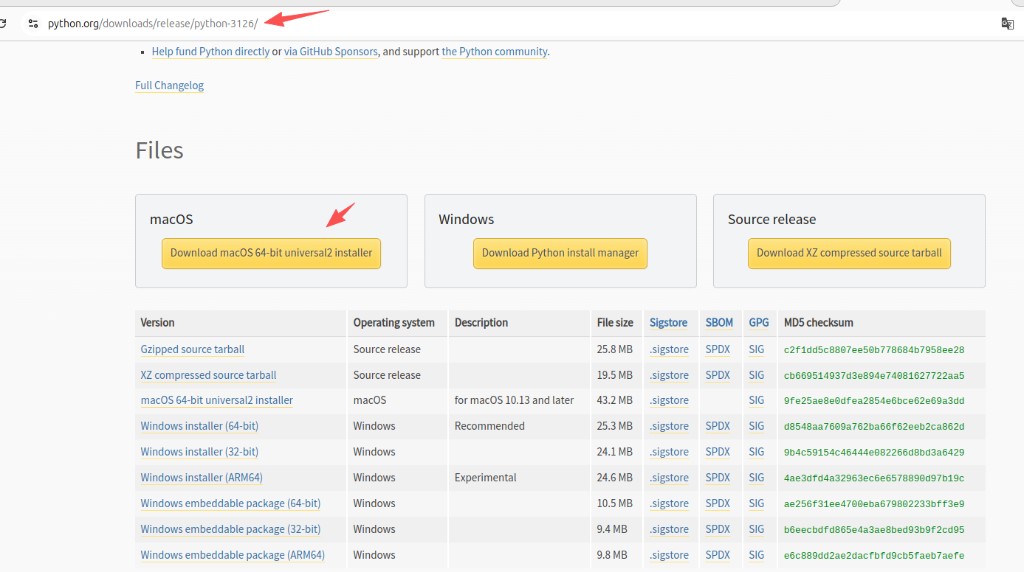The height and width of the screenshot is (572, 1024).
Task: Click the Files section heading
Action: click(159, 151)
